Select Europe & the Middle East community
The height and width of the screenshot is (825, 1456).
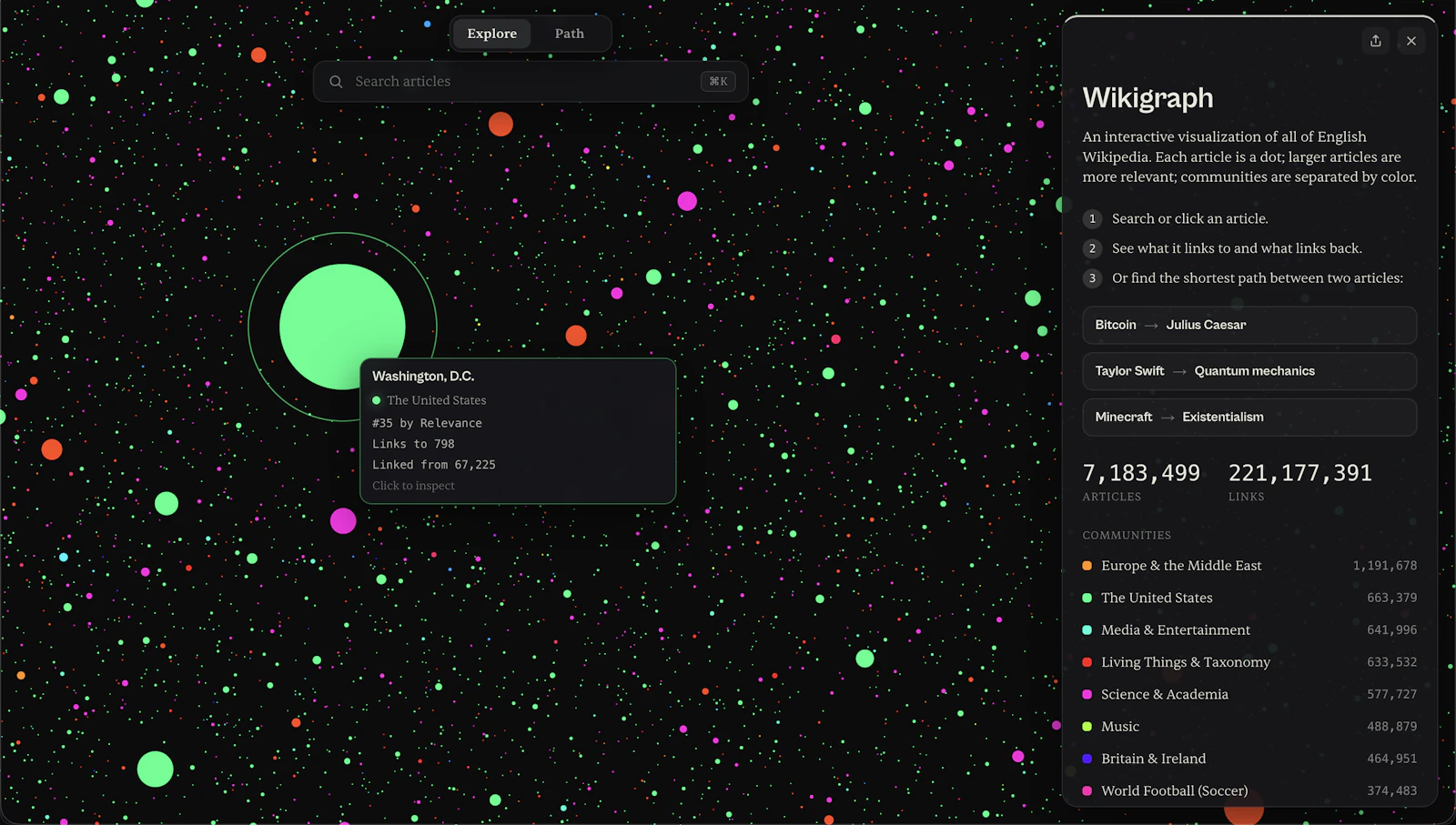pos(1249,566)
